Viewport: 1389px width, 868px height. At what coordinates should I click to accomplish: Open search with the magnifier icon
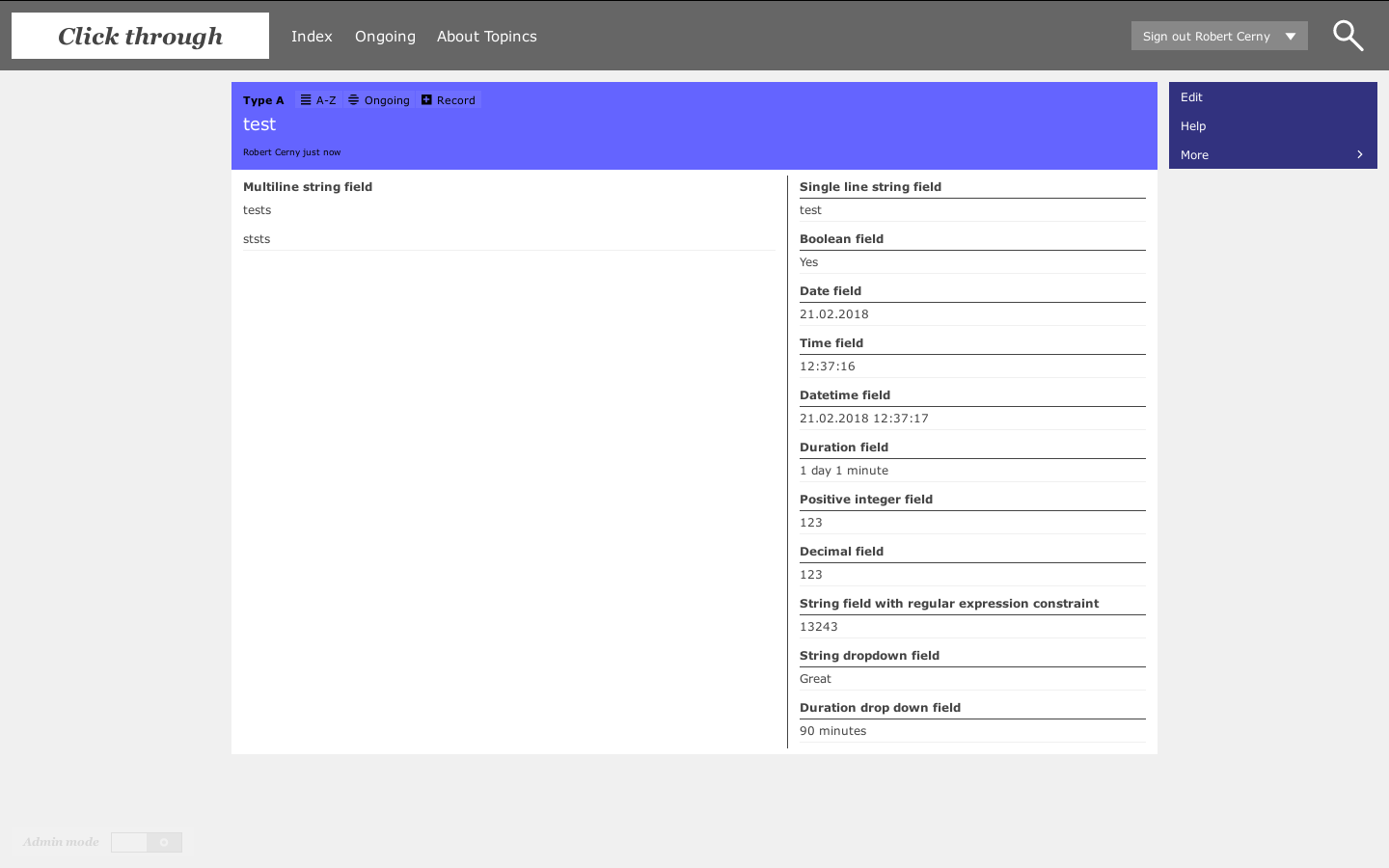point(1348,36)
